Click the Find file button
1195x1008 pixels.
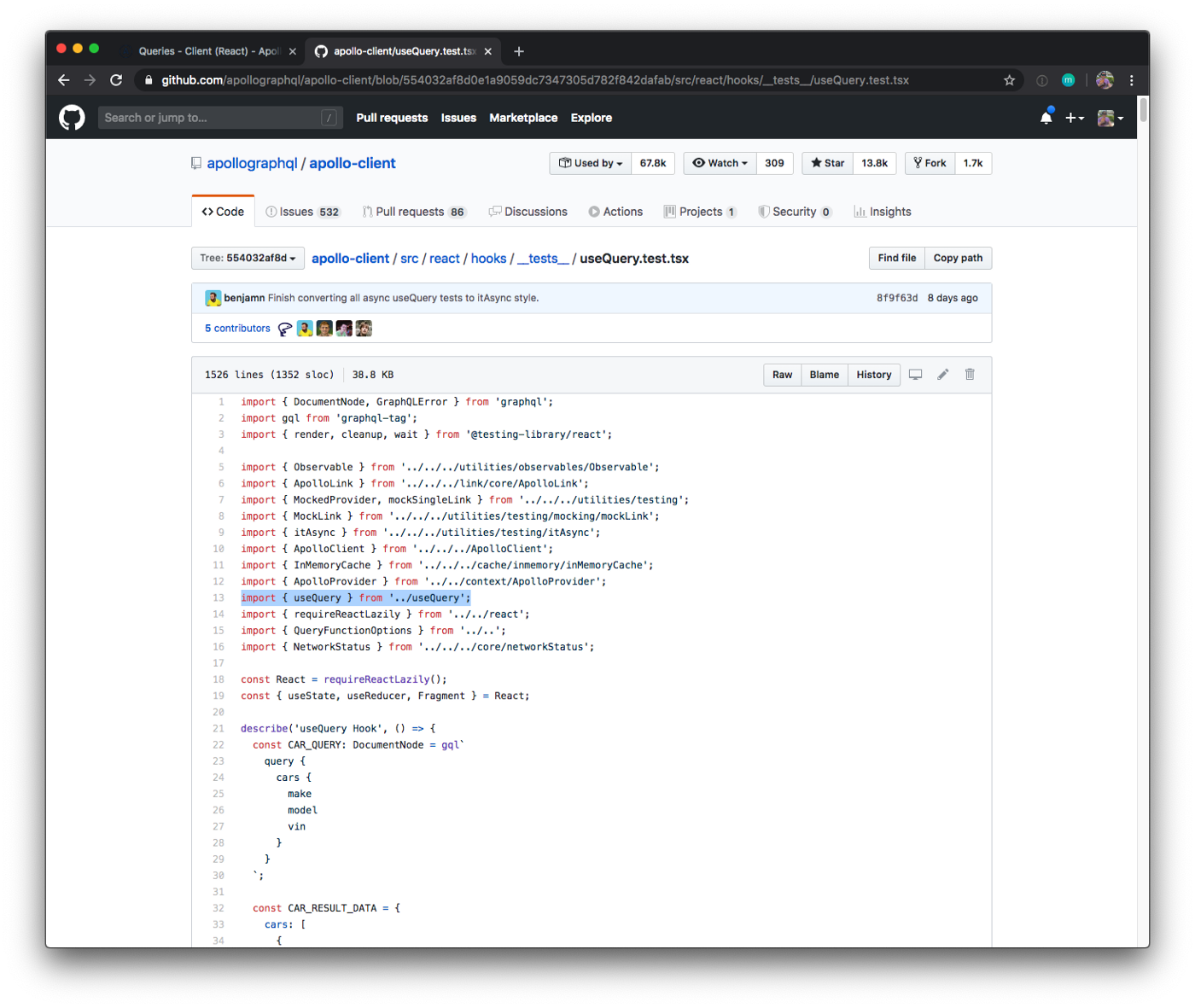point(897,258)
